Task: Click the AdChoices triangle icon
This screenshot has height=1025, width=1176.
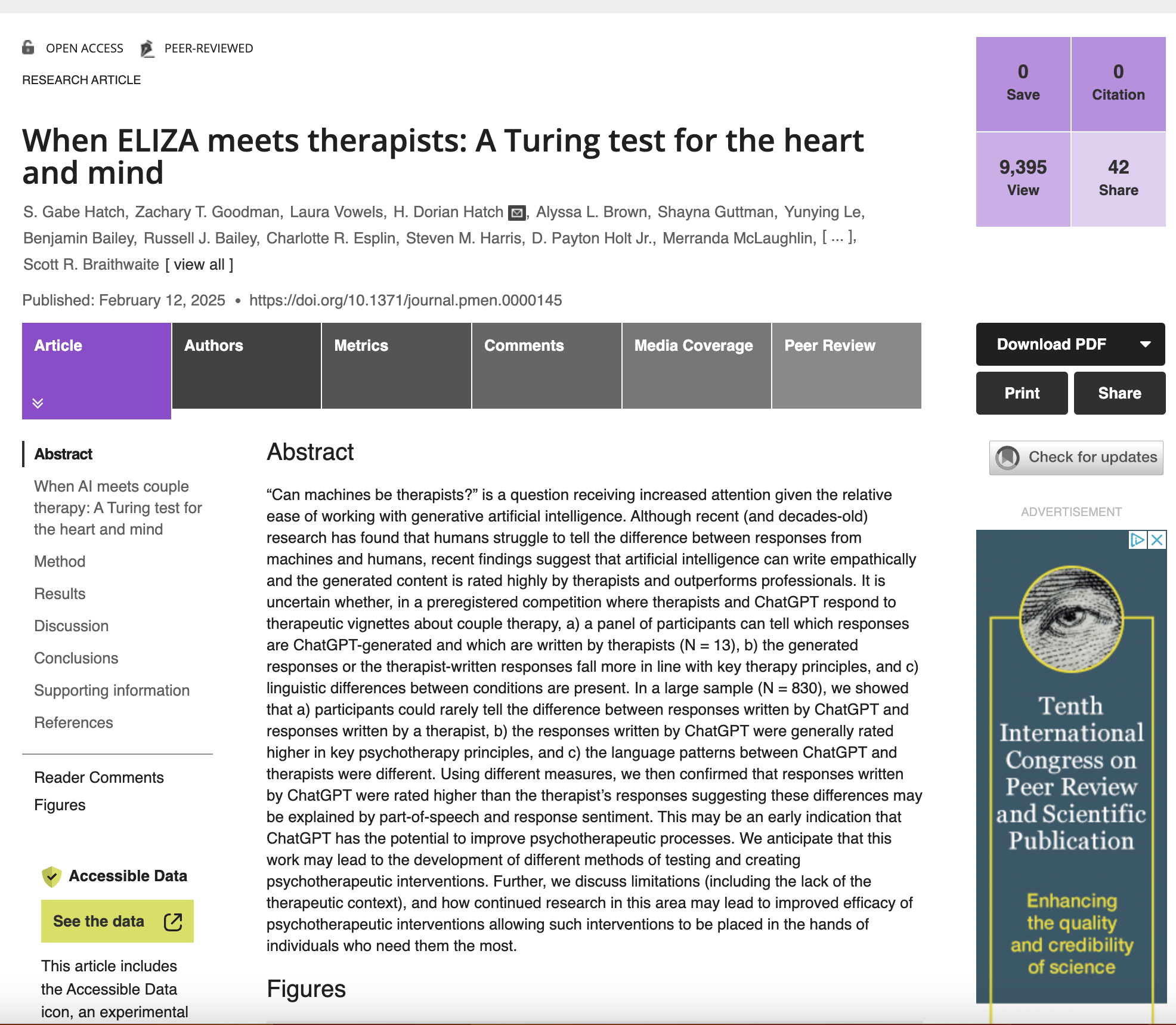Action: (1138, 540)
